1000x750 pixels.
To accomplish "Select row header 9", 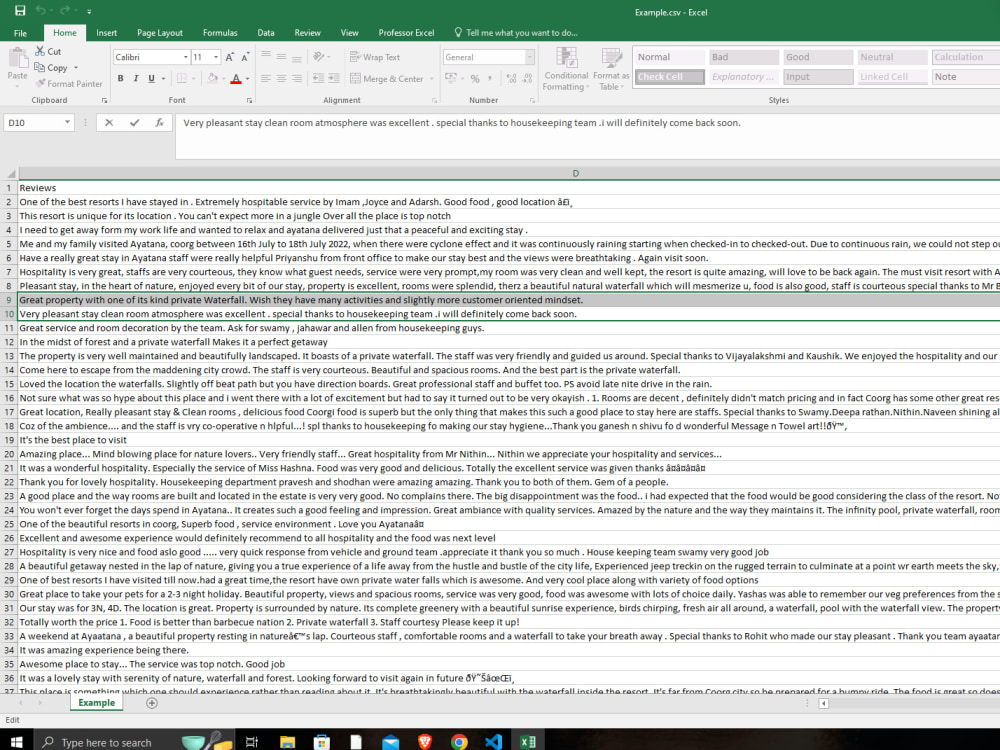I will 9,300.
